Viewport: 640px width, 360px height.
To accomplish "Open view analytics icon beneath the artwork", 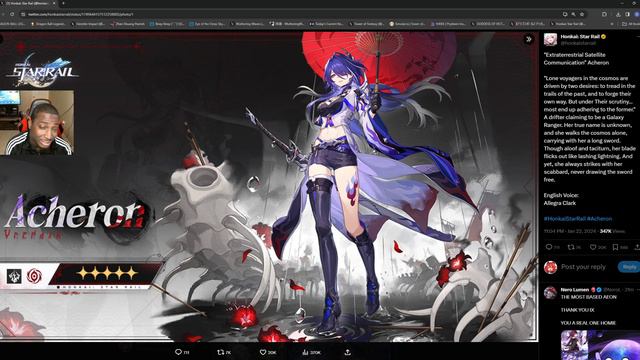I will pyautogui.click(x=305, y=352).
